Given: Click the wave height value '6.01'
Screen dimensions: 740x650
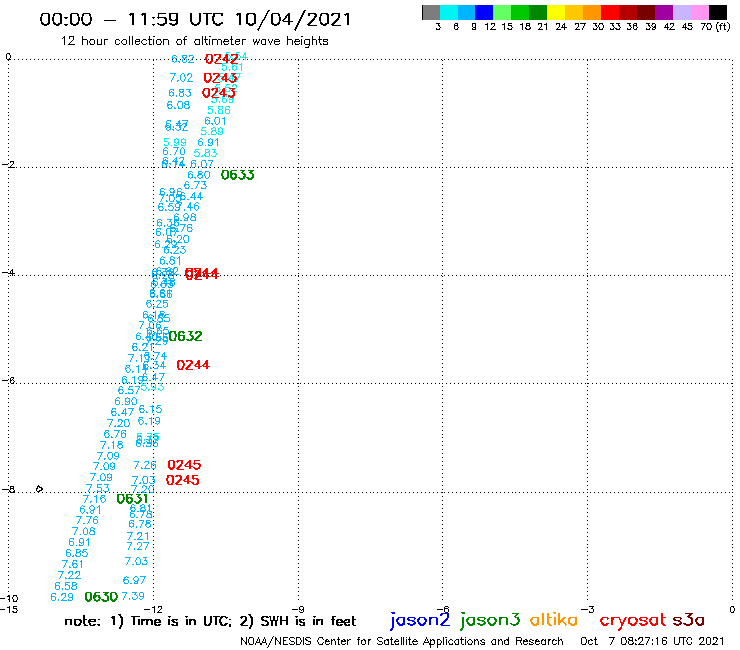Looking at the screenshot, I should click(x=215, y=121).
